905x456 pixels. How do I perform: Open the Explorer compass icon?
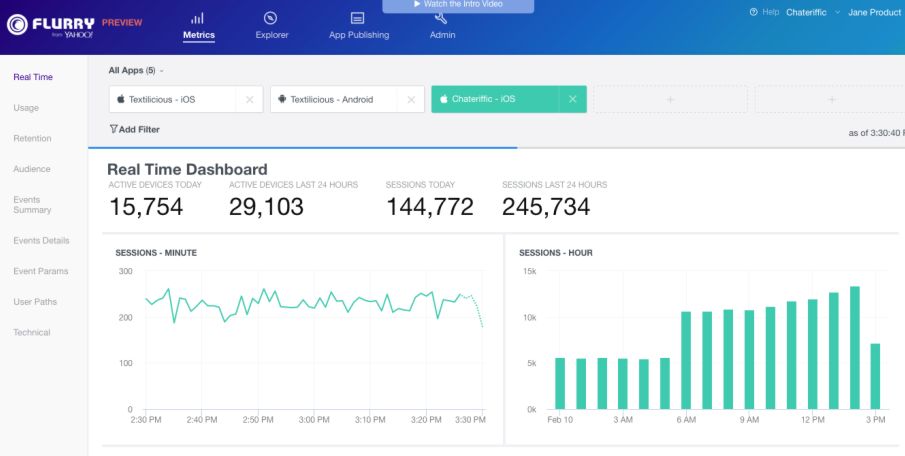271,18
